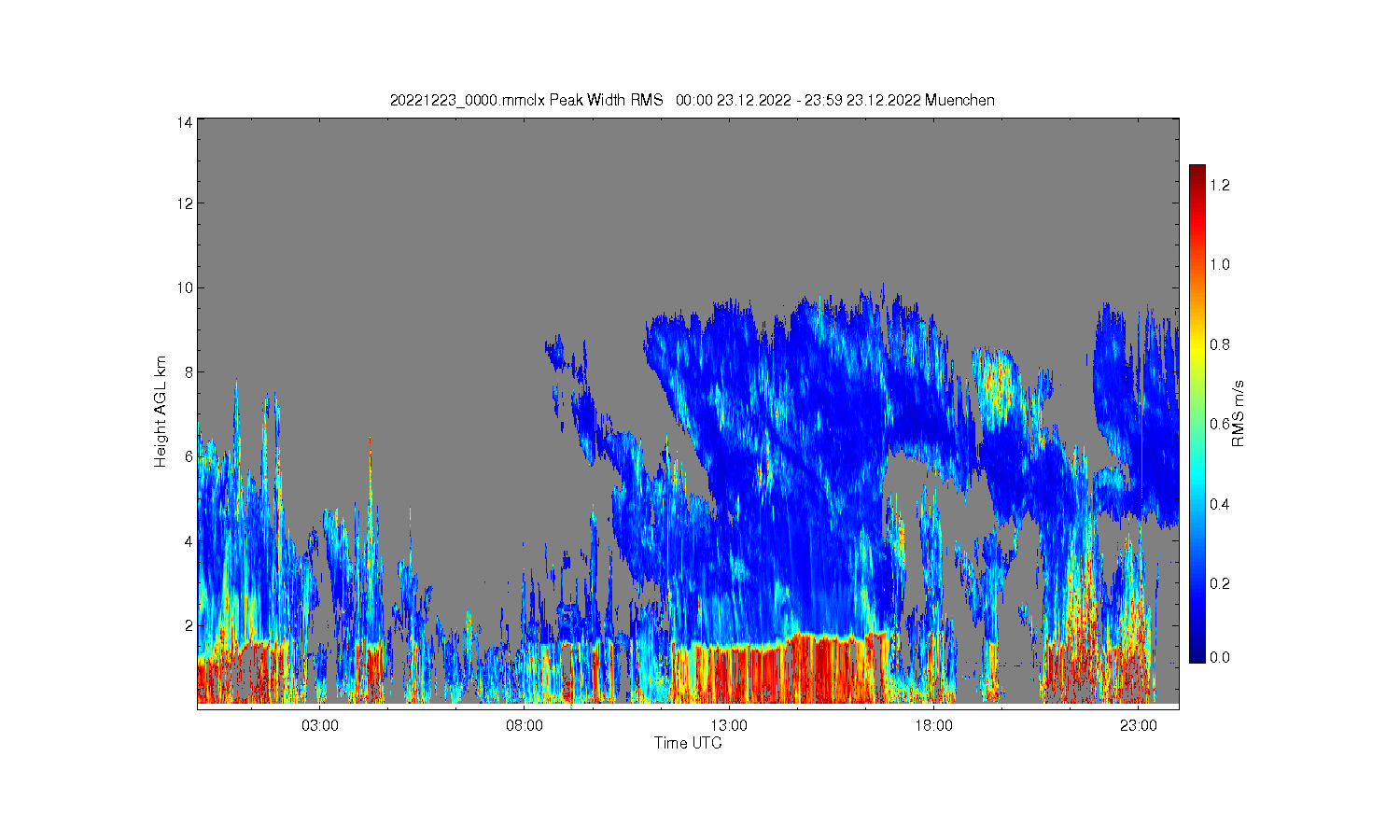Click the colorbar value '1.2'
Viewport: 1400px width, 840px height.
[1220, 185]
